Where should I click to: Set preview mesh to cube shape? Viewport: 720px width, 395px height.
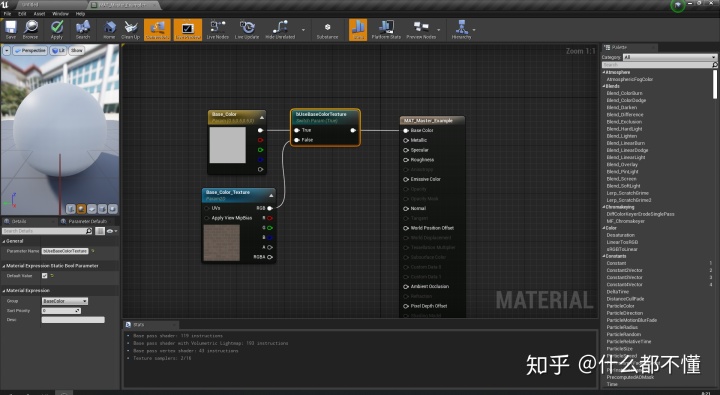pyautogui.click(x=102, y=209)
